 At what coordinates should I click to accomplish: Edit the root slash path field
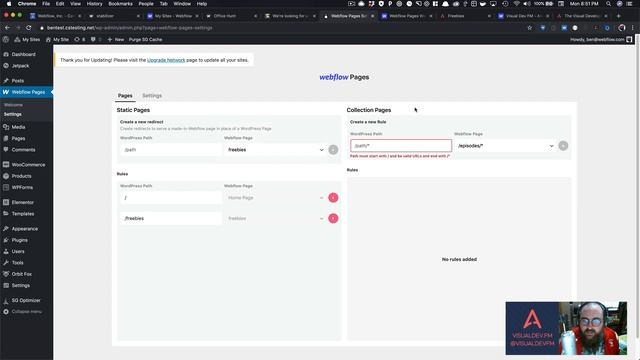pos(171,198)
